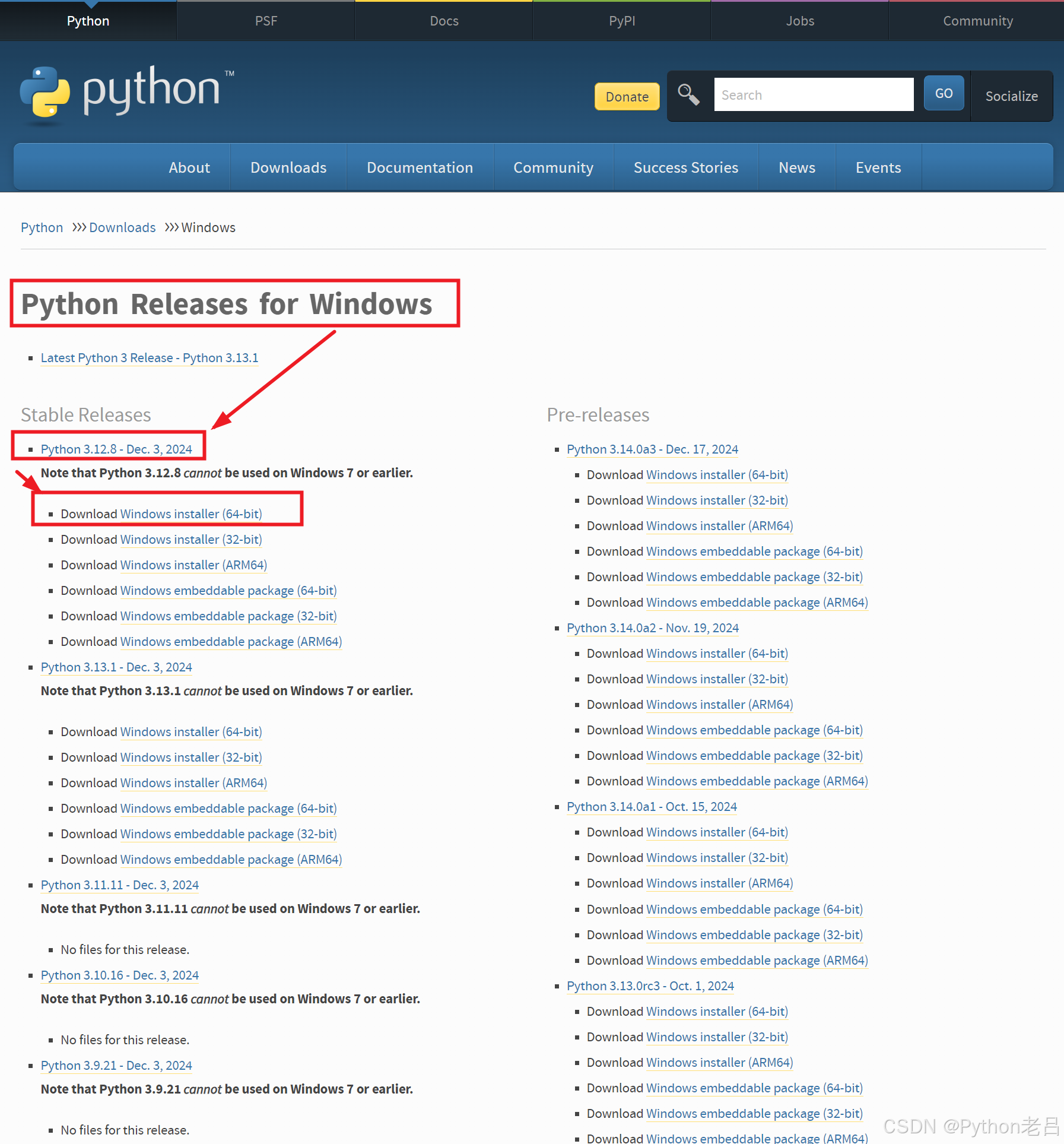Download Python 3.14.0a3 Windows installer (ARM64)
This screenshot has width=1064, height=1144.
pos(719,526)
